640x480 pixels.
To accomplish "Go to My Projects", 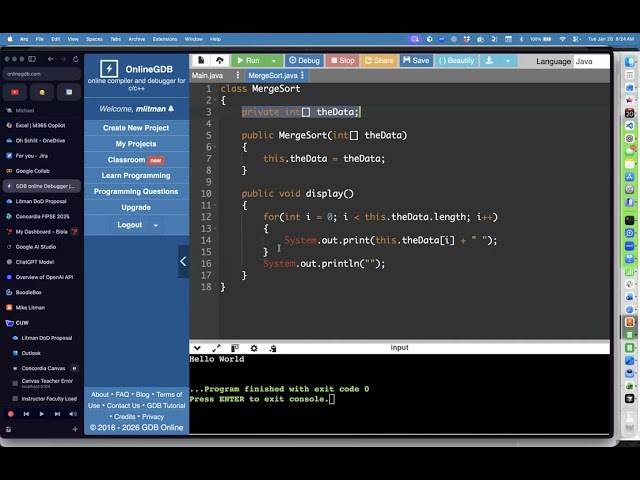I will 136,144.
